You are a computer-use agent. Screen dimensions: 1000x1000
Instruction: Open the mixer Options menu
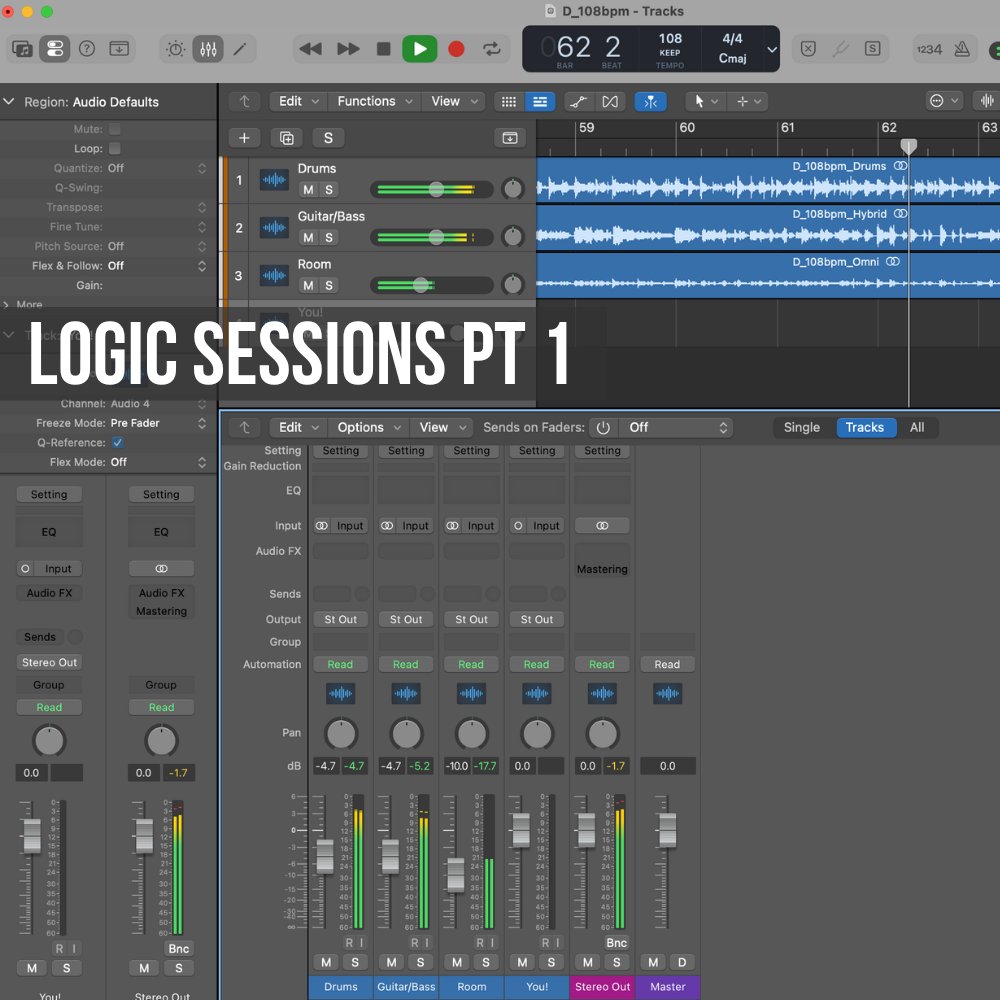point(369,427)
